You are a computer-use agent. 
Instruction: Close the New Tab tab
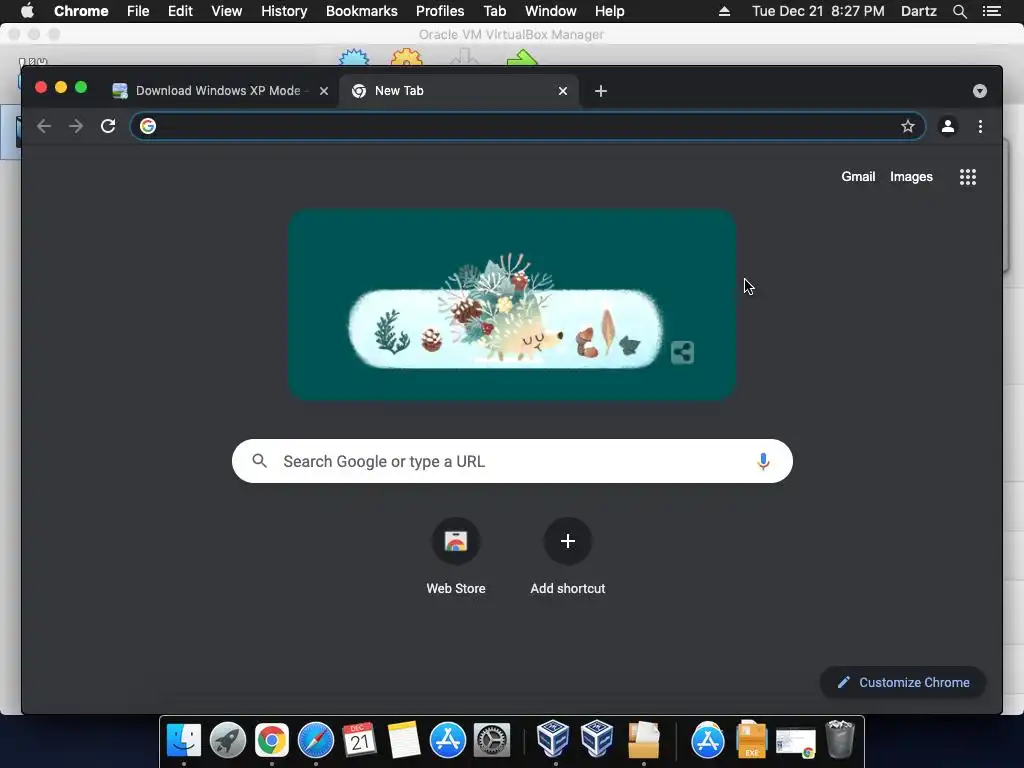click(563, 91)
